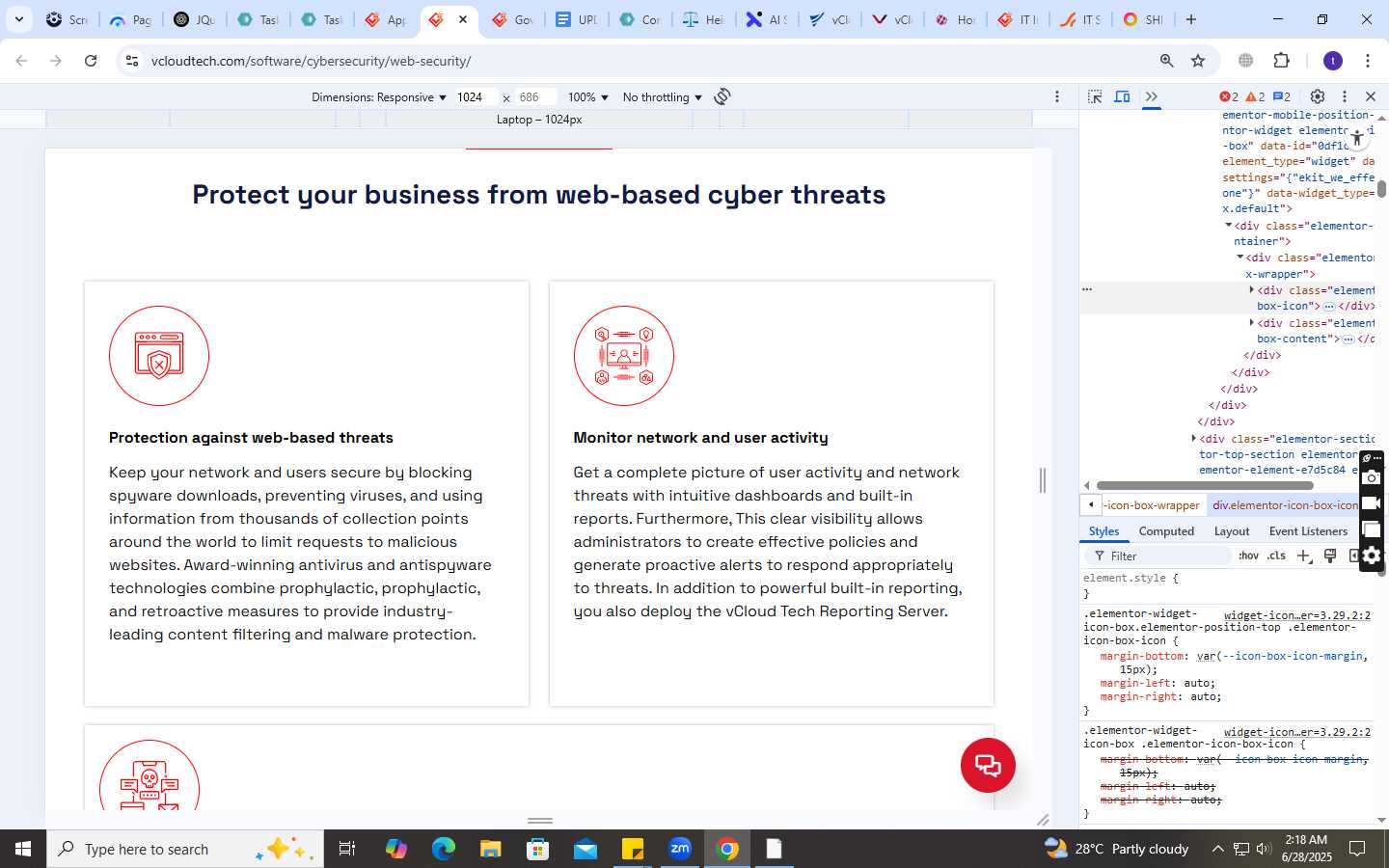1389x868 pixels.
Task: Show more DevTools panels via double chevron
Action: click(1152, 96)
